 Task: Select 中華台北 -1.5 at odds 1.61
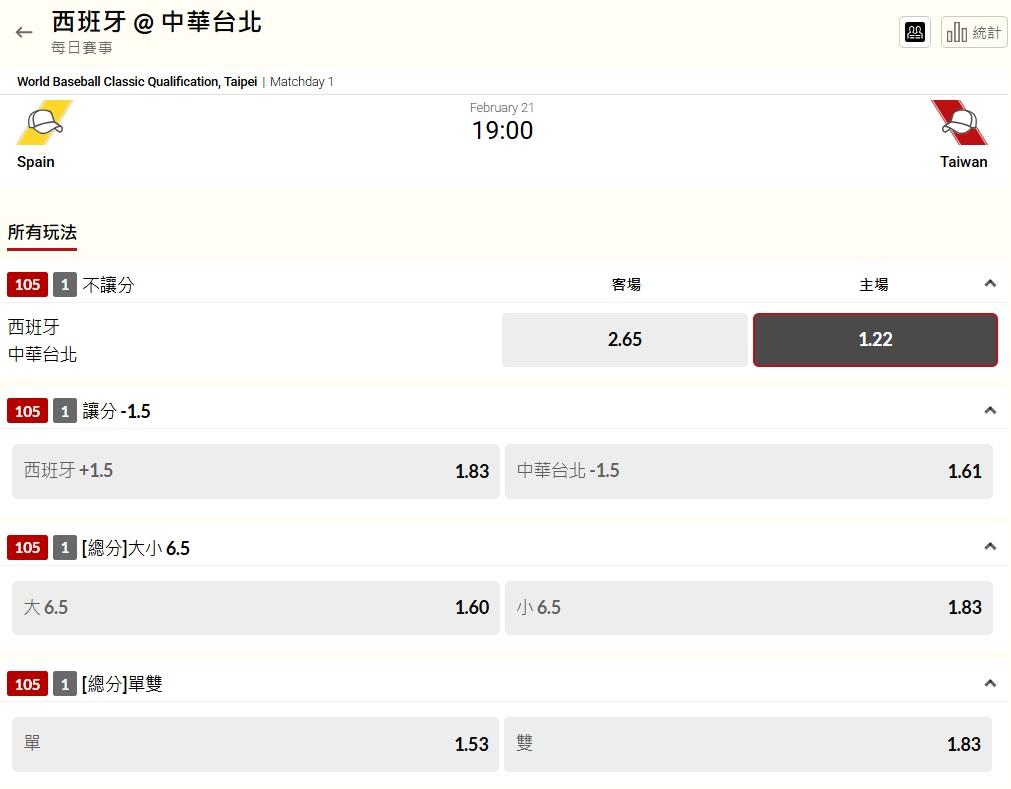coord(749,471)
